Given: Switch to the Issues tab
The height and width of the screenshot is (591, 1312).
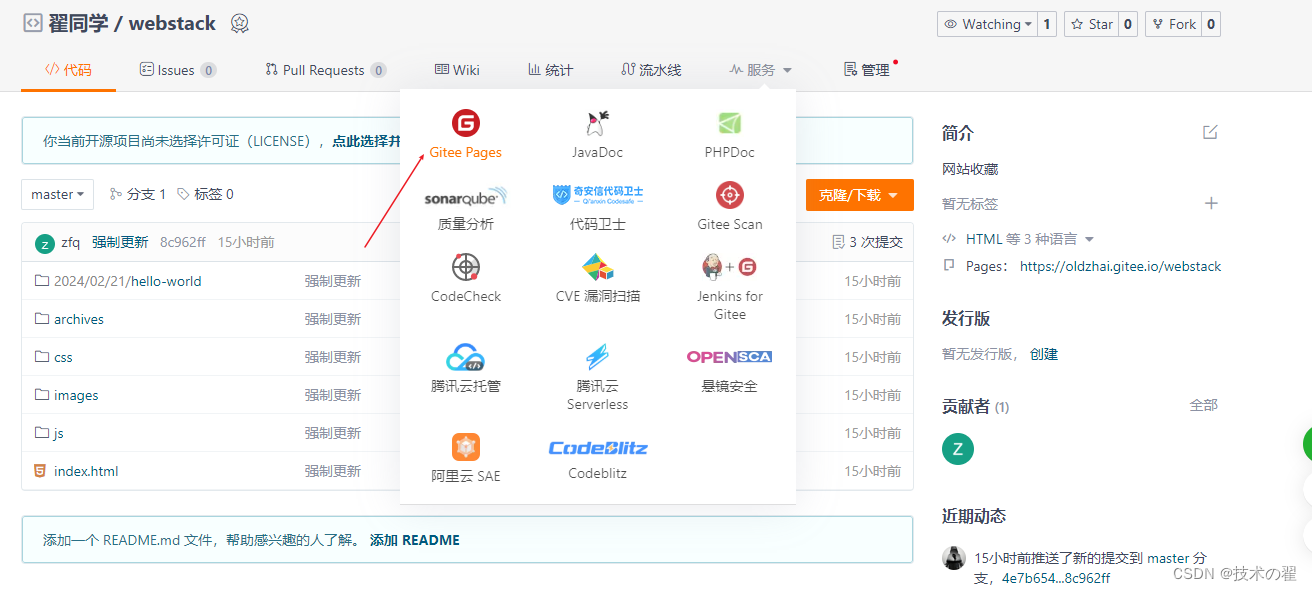Looking at the screenshot, I should point(178,70).
